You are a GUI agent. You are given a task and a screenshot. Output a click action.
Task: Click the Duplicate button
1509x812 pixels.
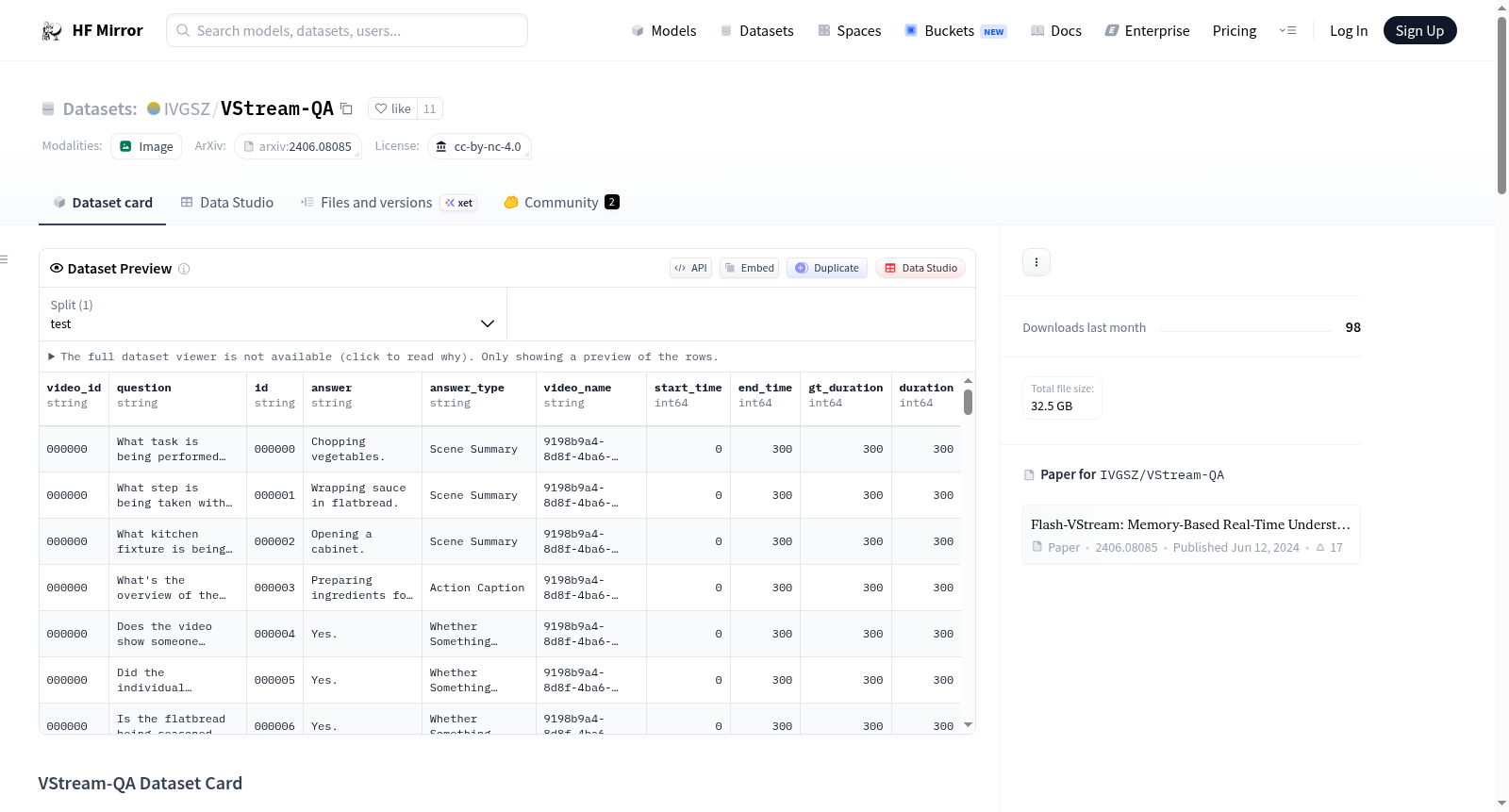point(827,269)
